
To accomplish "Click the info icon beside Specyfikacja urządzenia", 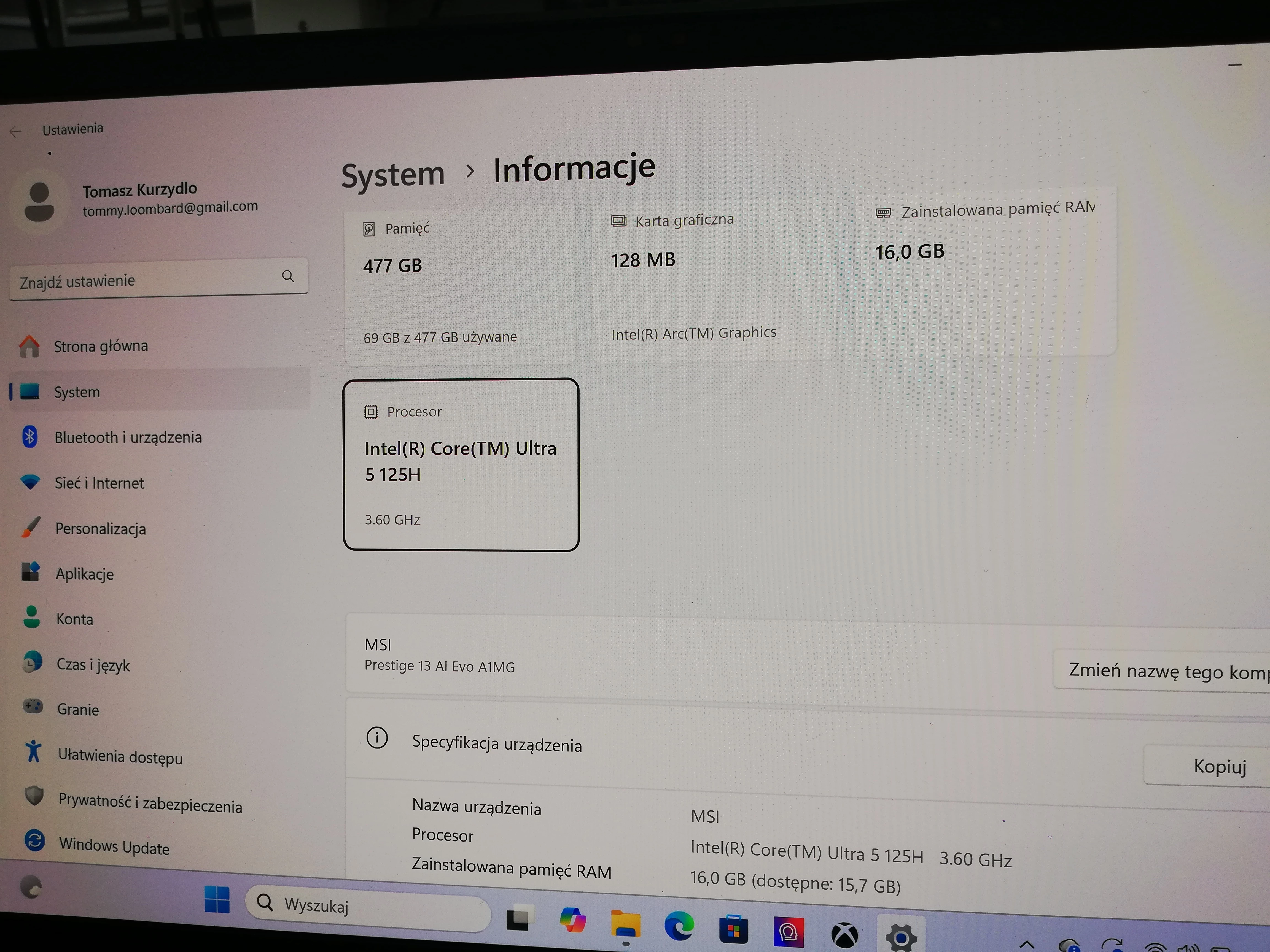I will point(377,738).
